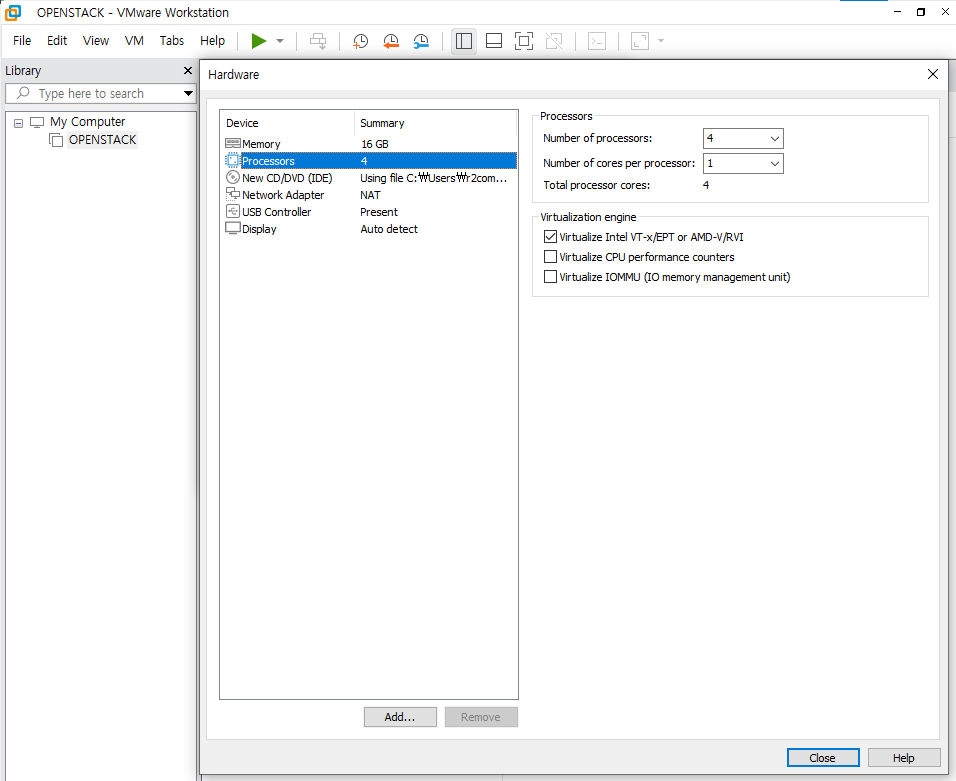Click the Remove hardware button

click(481, 717)
